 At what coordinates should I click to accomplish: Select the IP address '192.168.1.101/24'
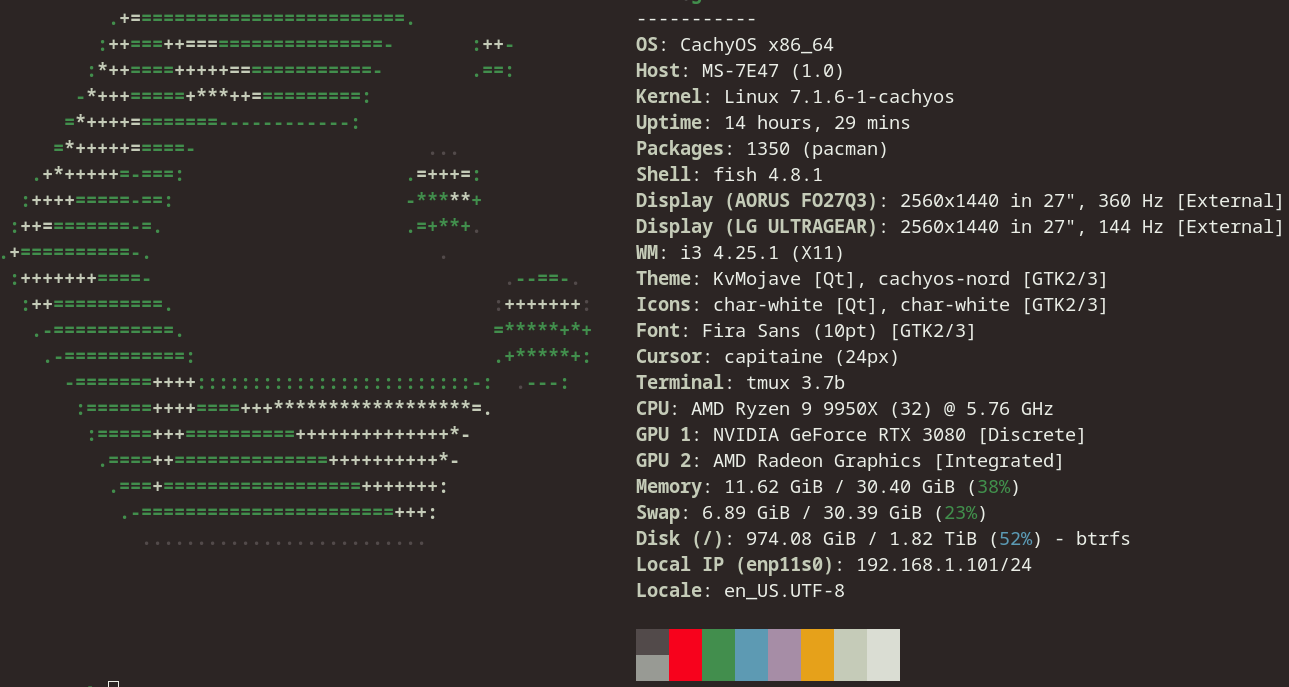944,565
